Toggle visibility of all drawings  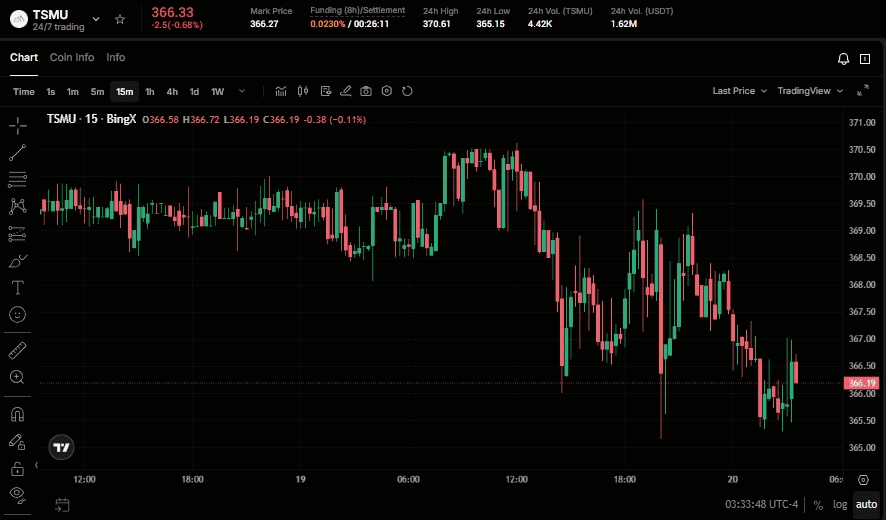17,493
